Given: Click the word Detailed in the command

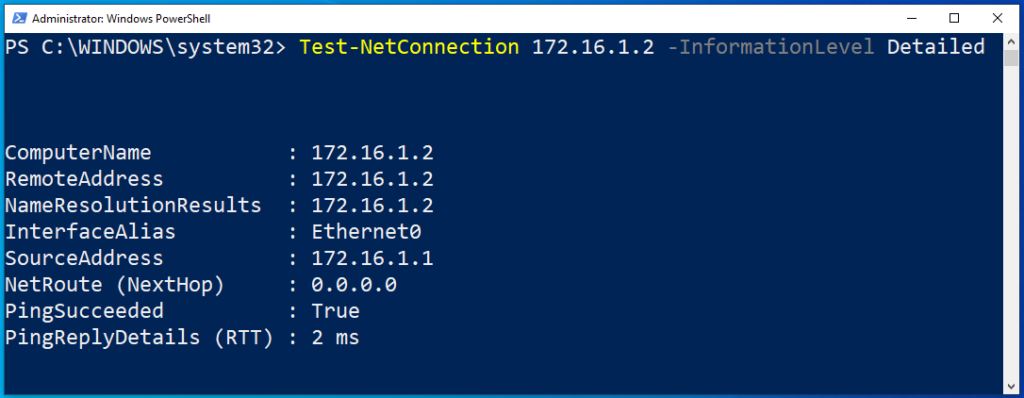Looking at the screenshot, I should [936, 47].
